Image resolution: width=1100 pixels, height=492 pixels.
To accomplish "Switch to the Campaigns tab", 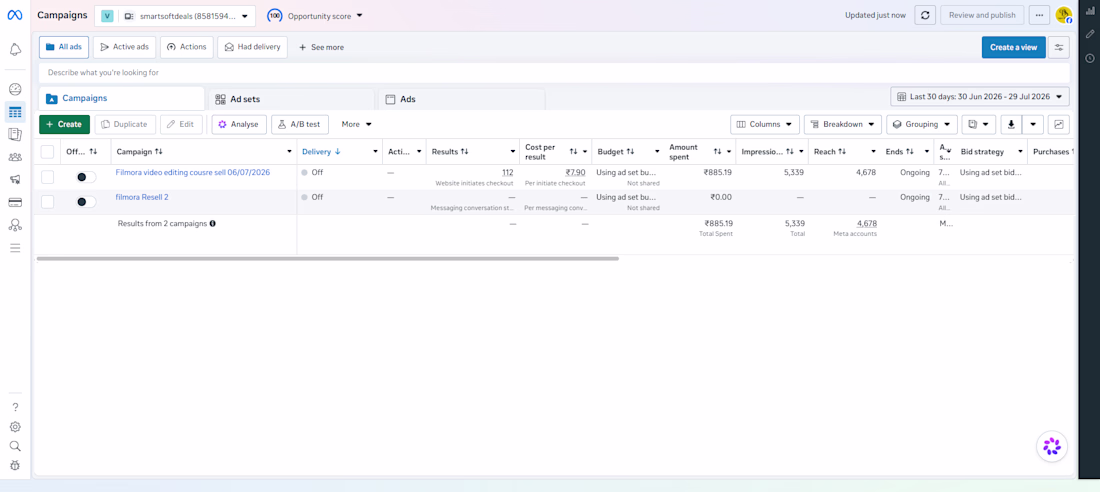I will [121, 98].
